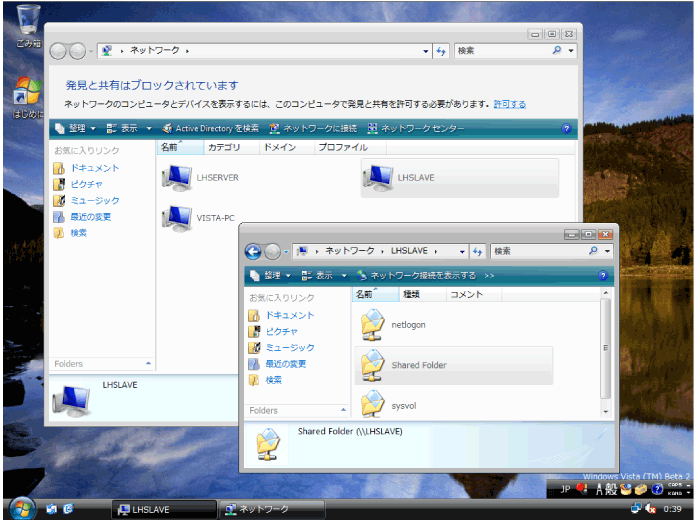Switch to ネットワーク taskbar button
700x520 pixels.
[271, 509]
